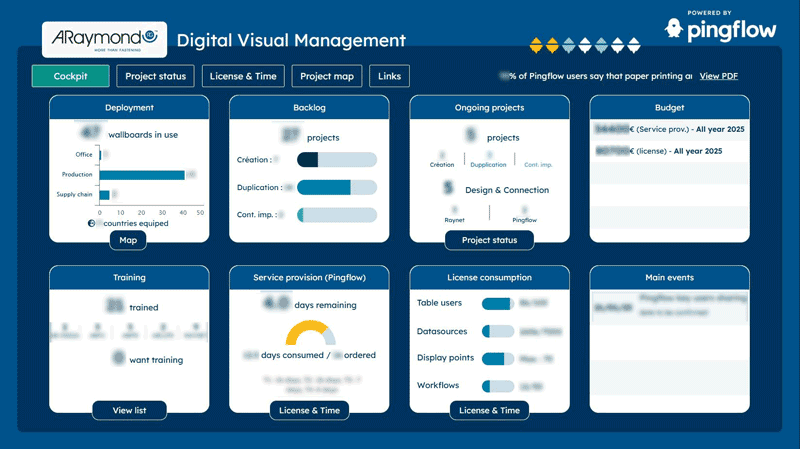Click the first orange diamond indicator
The height and width of the screenshot is (449, 800).
536,45
